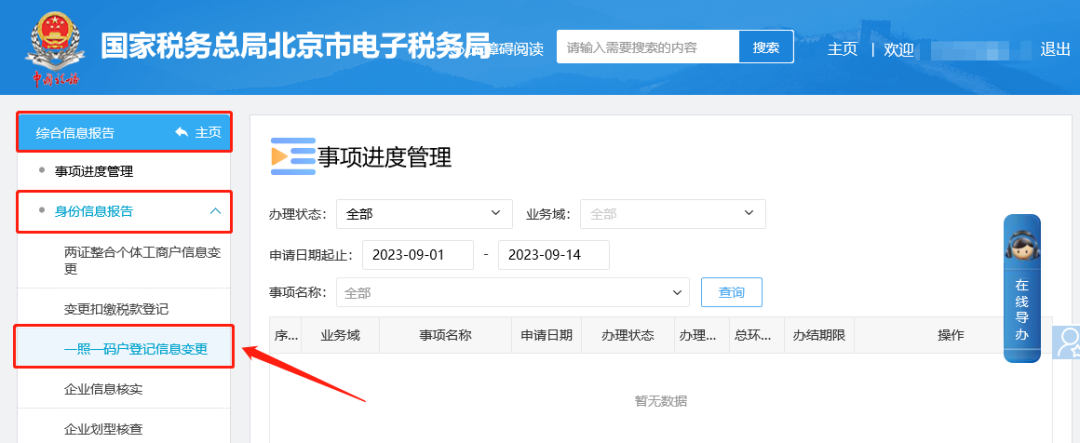Click the 事项进度管理 heading list icon
Image resolution: width=1080 pixels, height=443 pixels.
(x=292, y=156)
